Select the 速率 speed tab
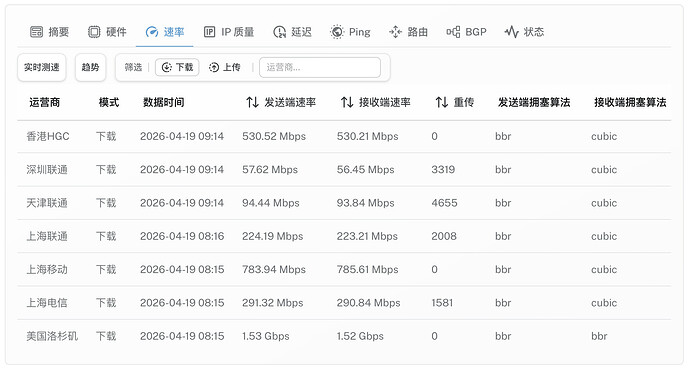690x369 pixels. tap(165, 32)
